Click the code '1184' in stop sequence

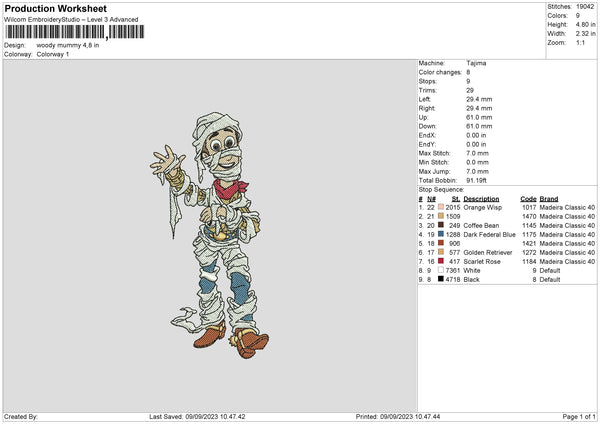[529, 262]
